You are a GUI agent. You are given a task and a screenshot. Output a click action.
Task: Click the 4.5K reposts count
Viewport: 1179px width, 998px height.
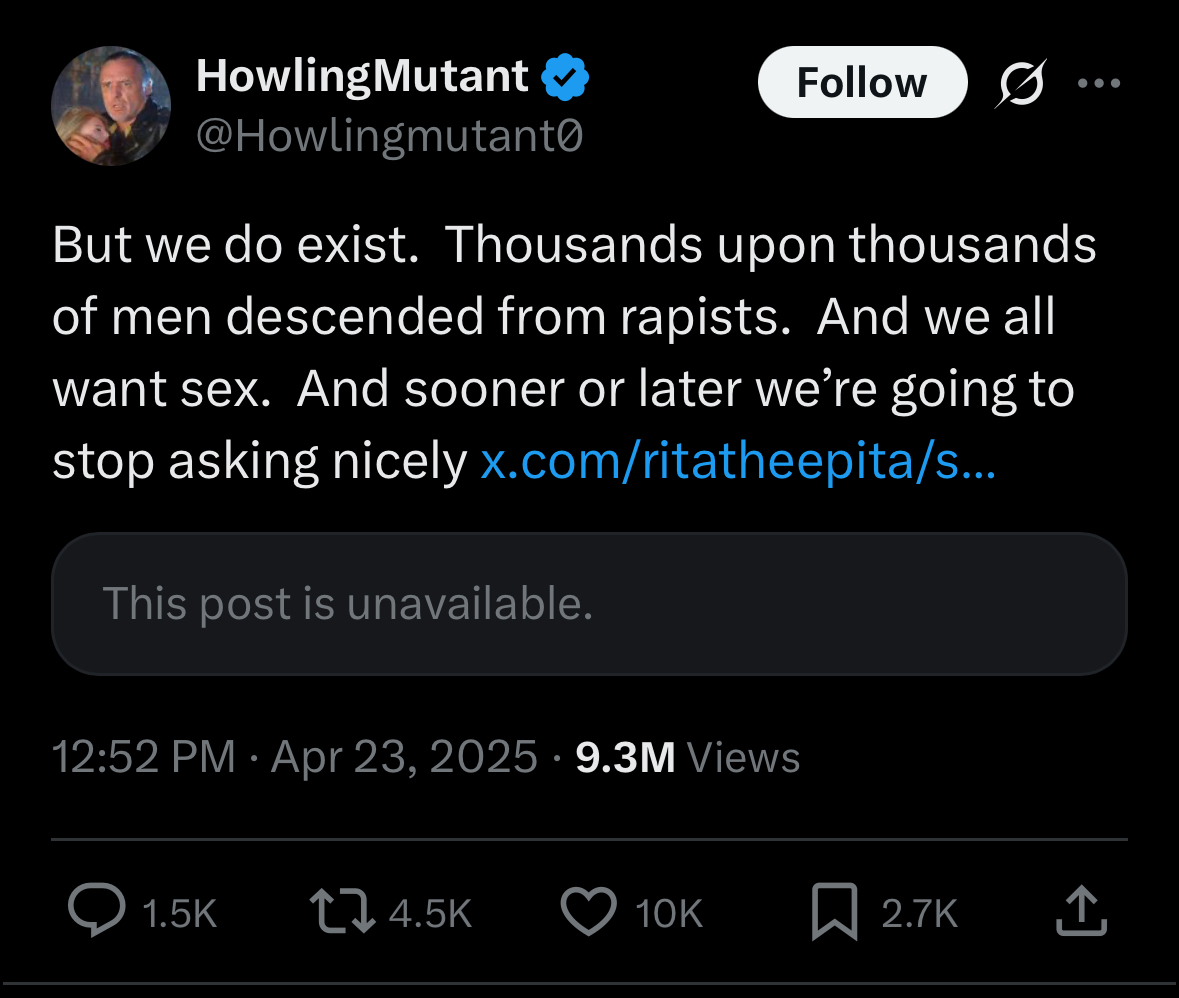(x=430, y=914)
